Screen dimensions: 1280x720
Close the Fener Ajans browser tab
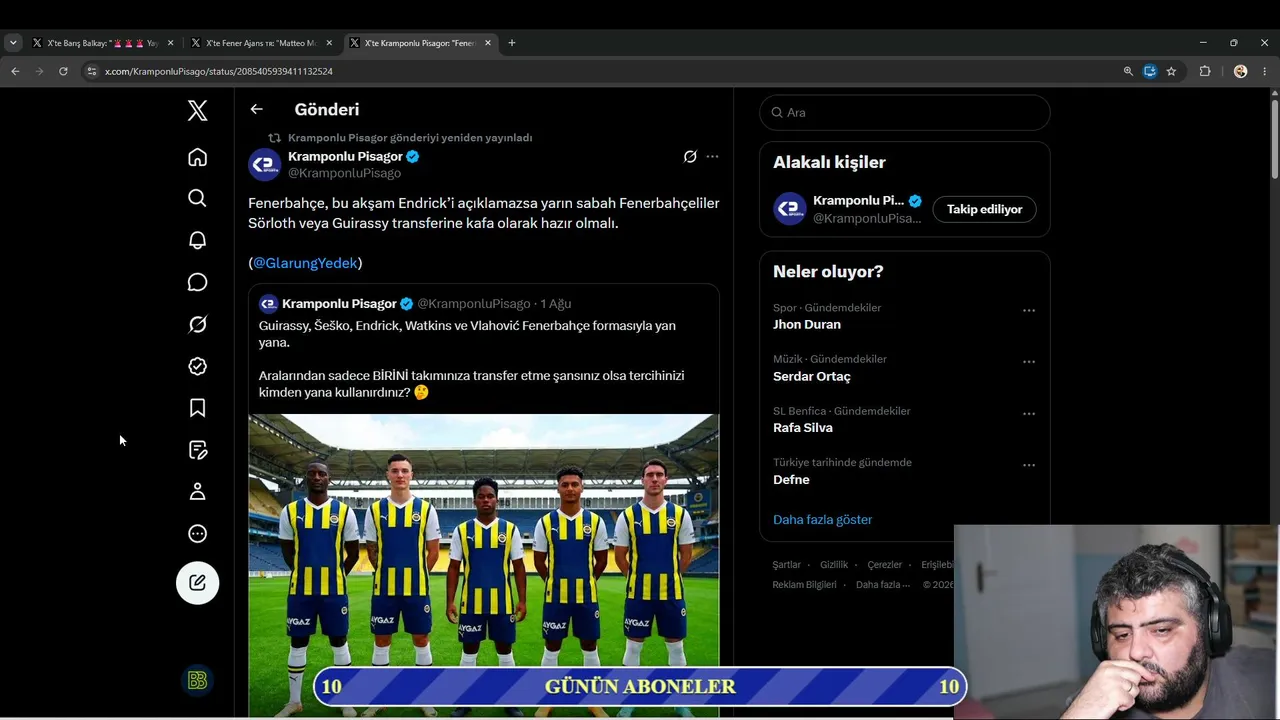pyautogui.click(x=329, y=43)
